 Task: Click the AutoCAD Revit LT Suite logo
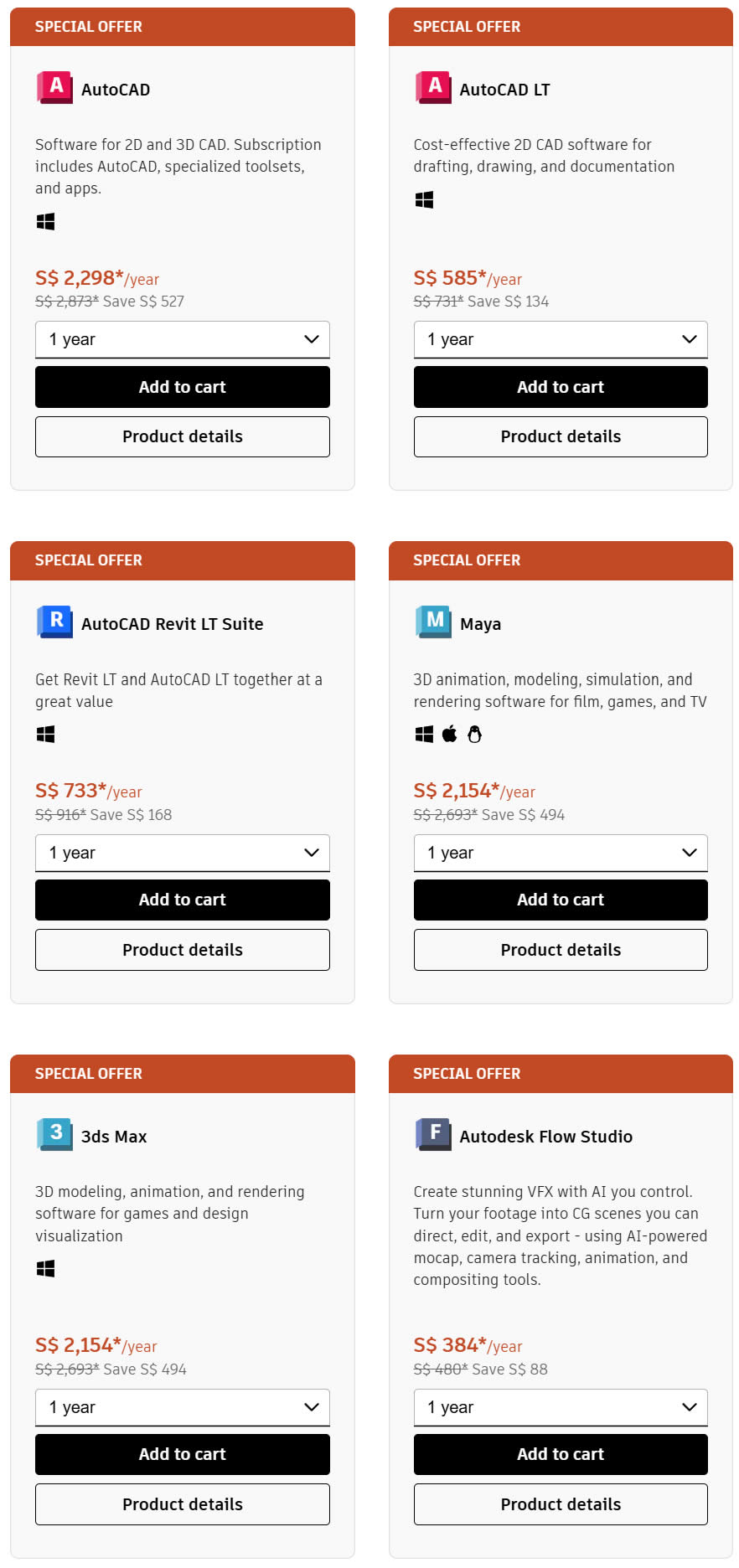tap(54, 622)
